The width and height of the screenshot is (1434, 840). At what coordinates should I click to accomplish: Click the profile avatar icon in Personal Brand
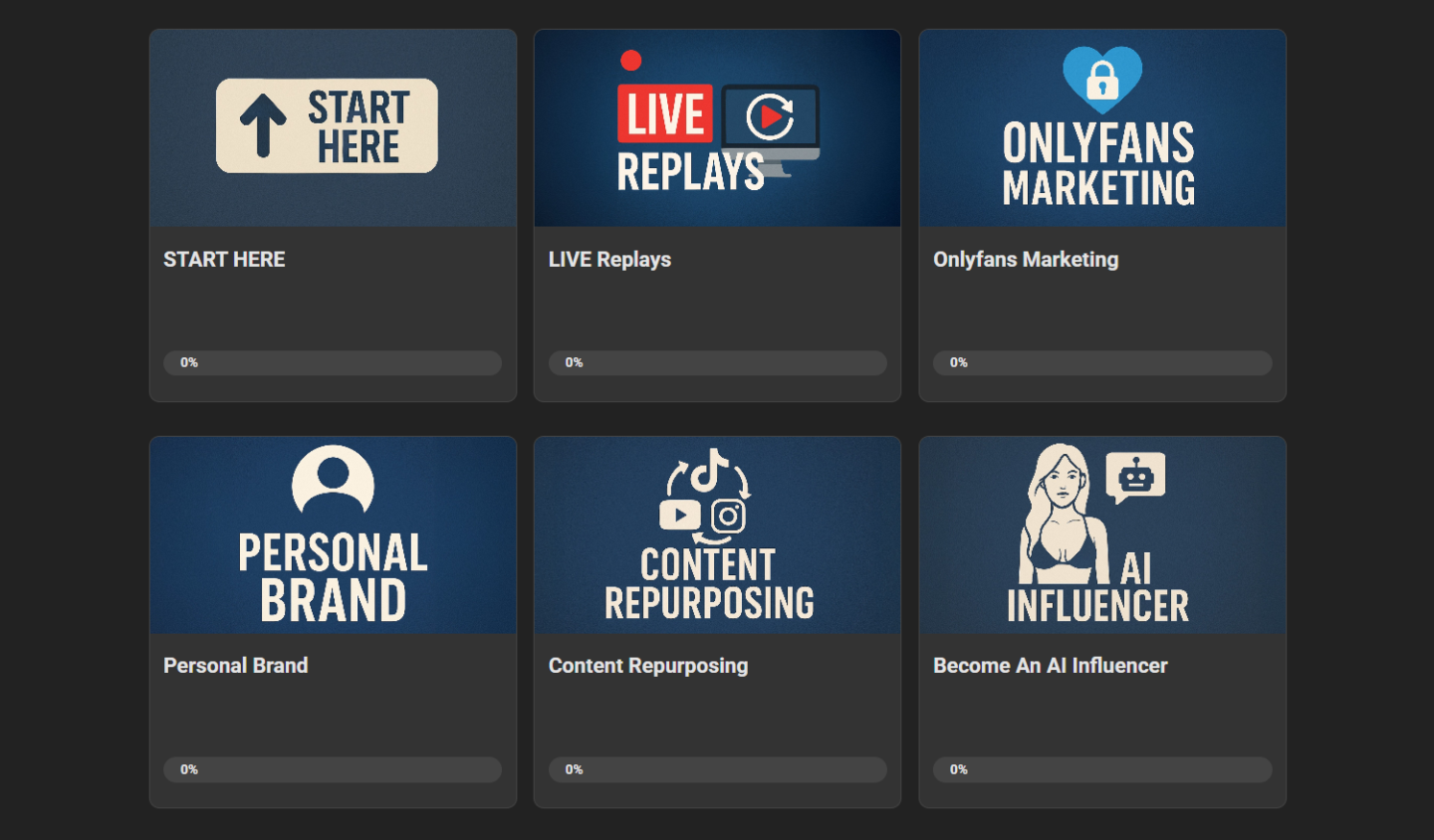tap(333, 480)
